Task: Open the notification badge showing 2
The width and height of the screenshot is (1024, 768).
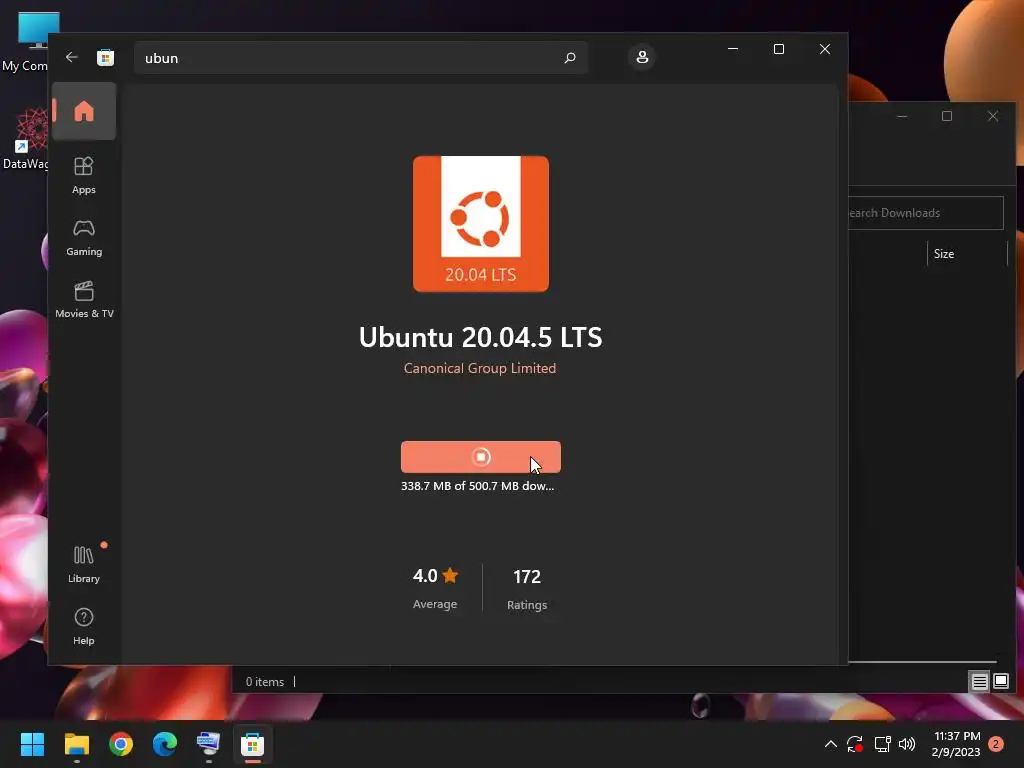Action: 996,744
